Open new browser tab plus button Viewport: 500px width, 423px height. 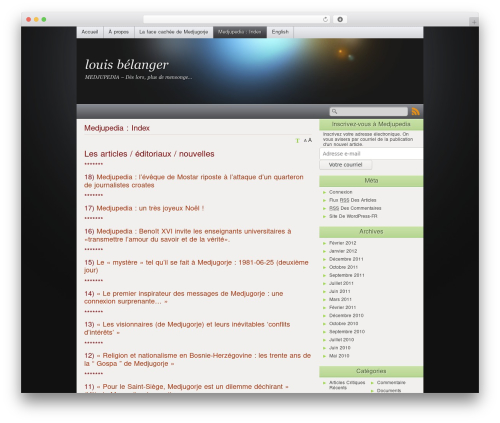[474, 22]
